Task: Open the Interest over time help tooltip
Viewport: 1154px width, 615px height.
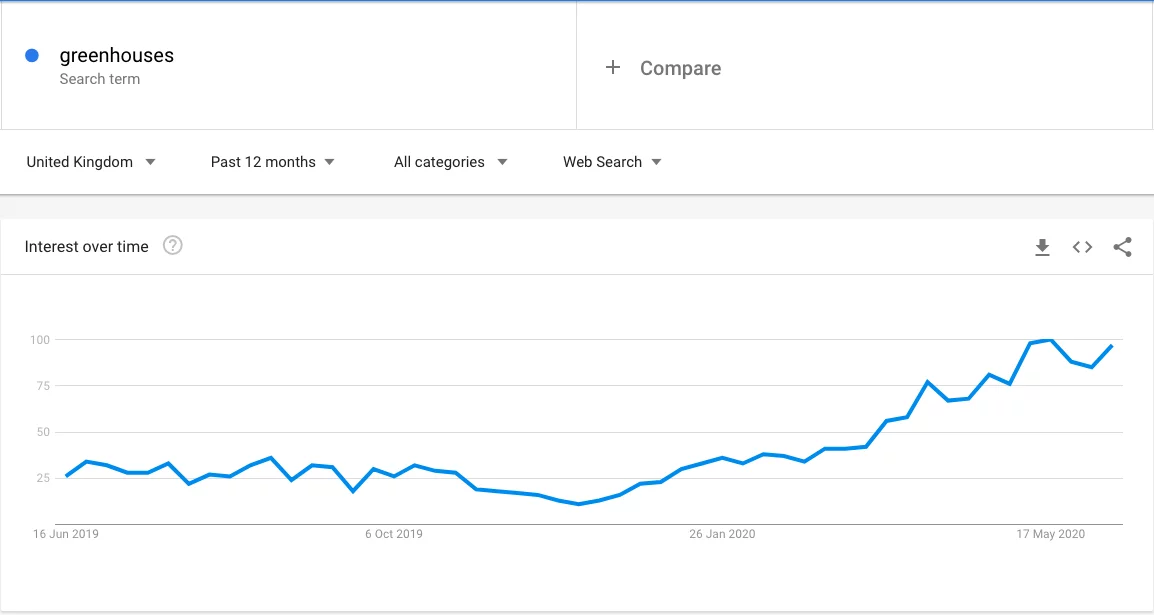Action: [x=172, y=245]
